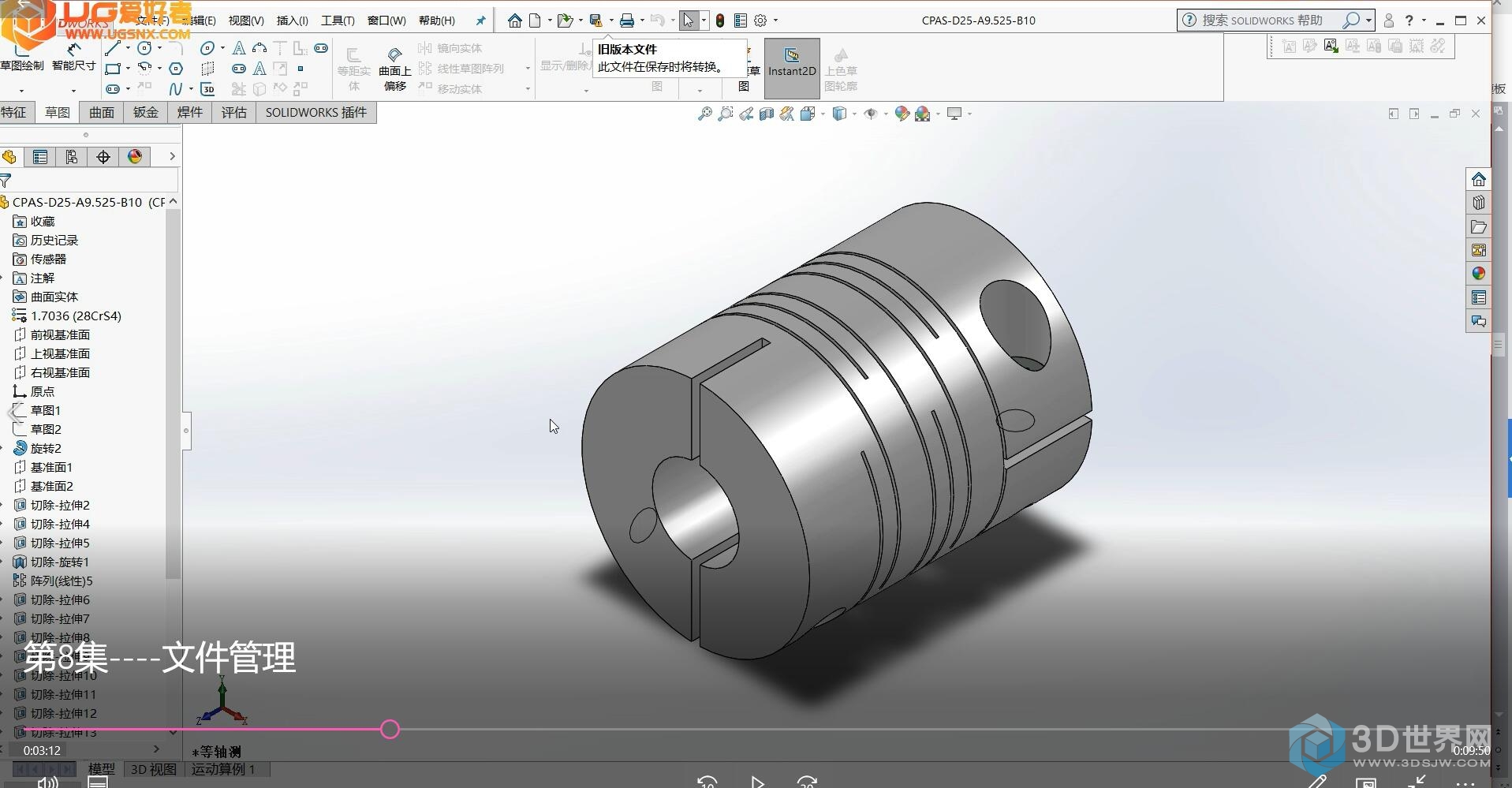
Task: Play the video with play button
Action: (757, 782)
